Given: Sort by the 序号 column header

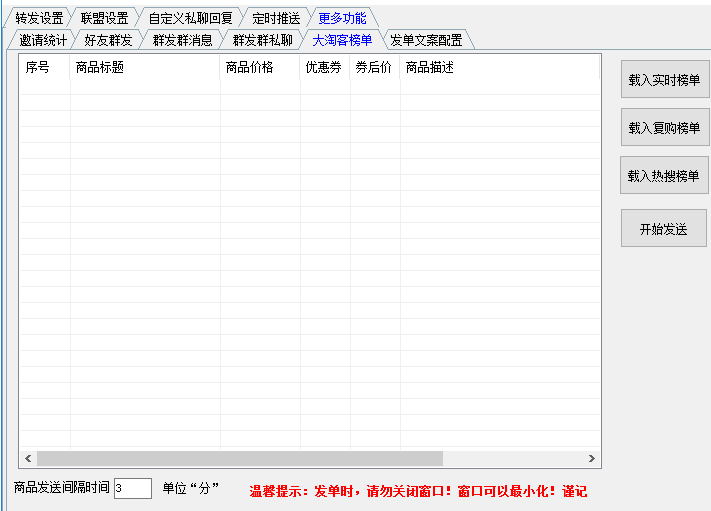Looking at the screenshot, I should click(x=44, y=67).
